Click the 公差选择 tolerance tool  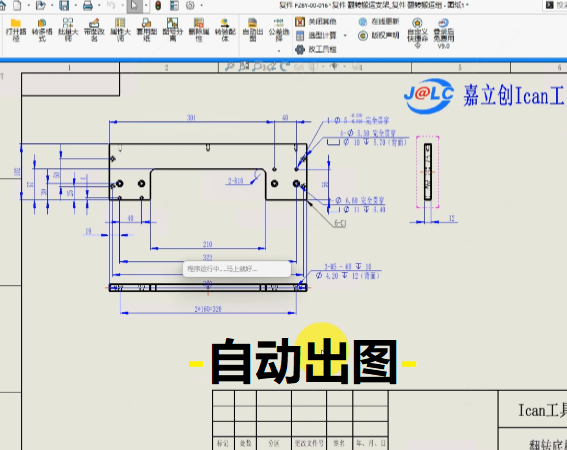279,30
